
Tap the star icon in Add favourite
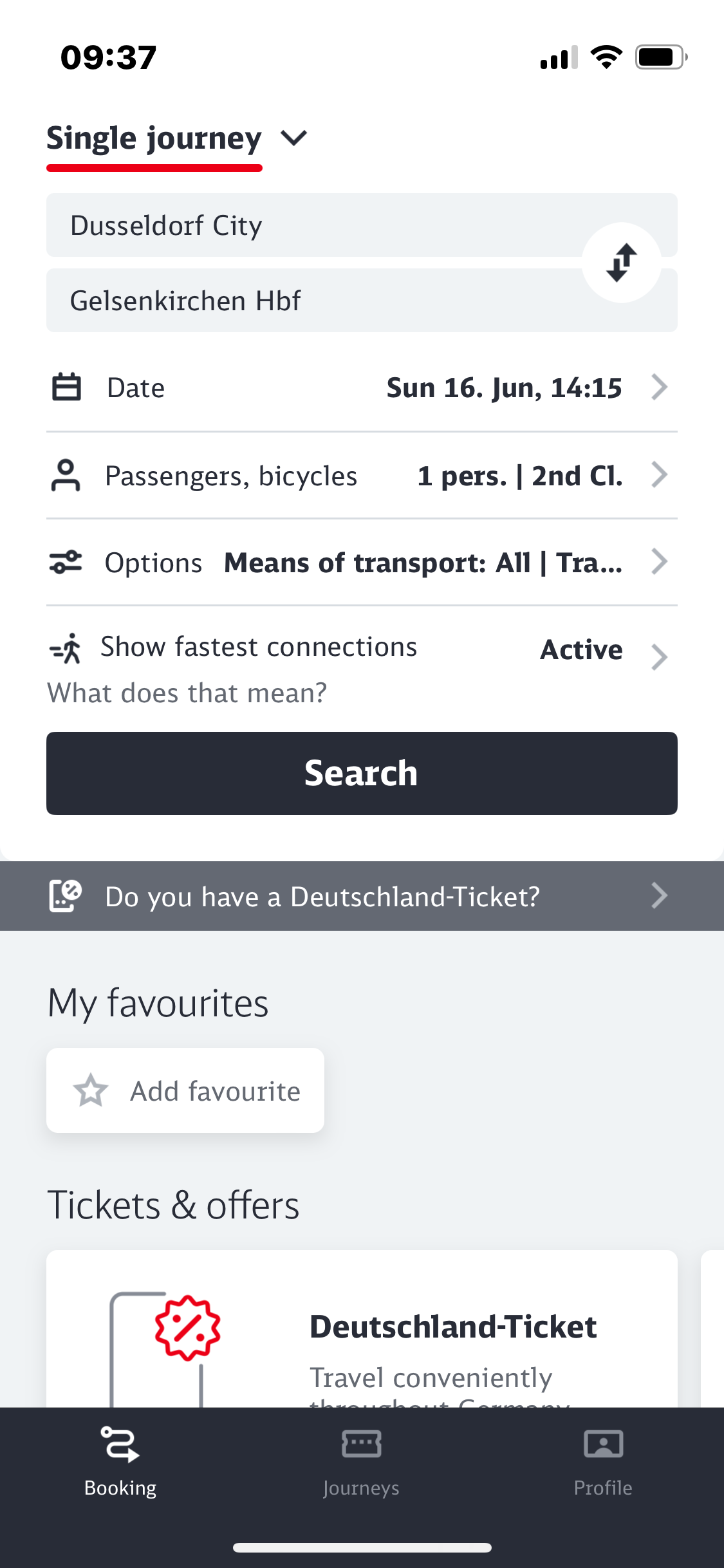click(x=91, y=1090)
